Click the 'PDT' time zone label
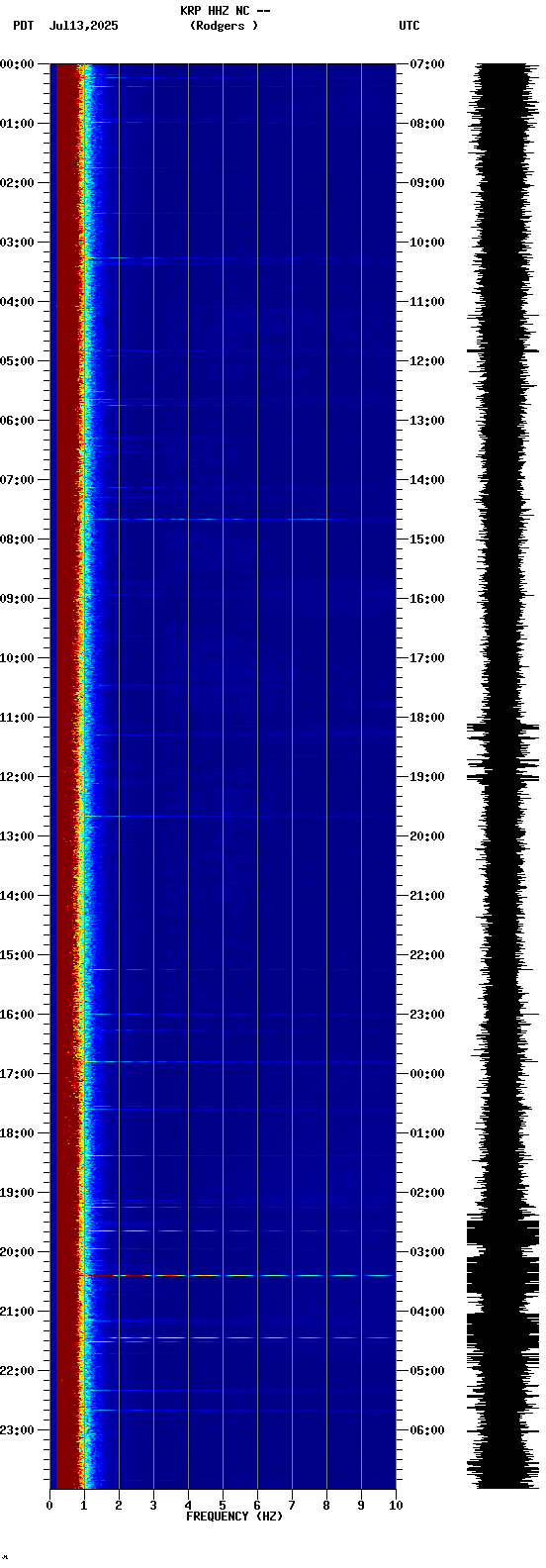546x1568 pixels. pos(23,26)
